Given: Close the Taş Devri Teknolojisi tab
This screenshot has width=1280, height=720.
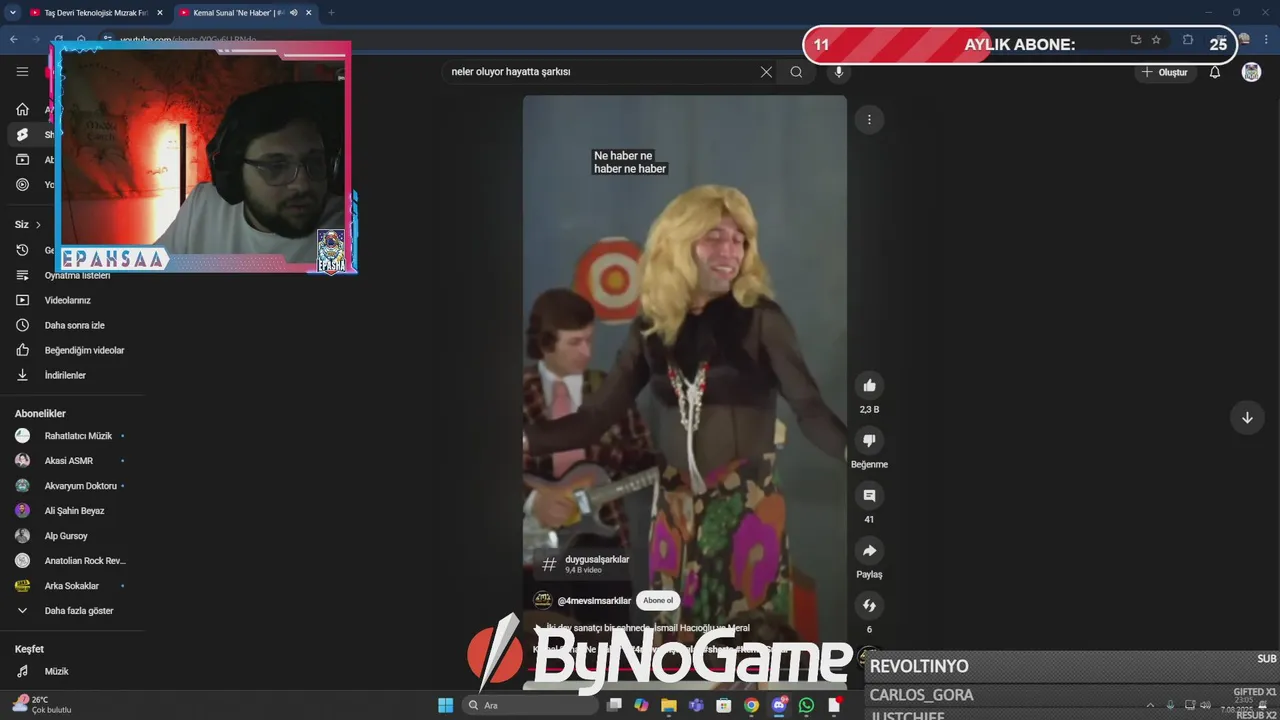Looking at the screenshot, I should pyautogui.click(x=159, y=13).
